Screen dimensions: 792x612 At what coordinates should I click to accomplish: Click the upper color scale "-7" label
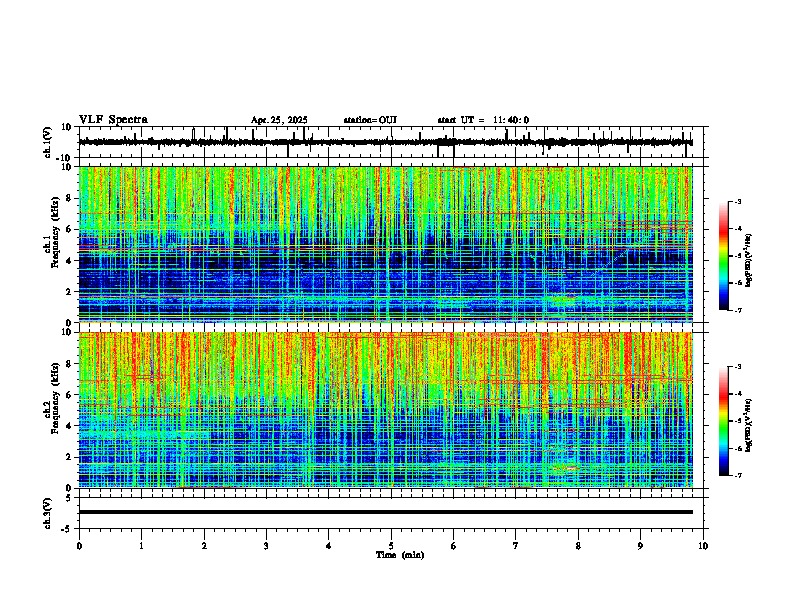click(737, 310)
